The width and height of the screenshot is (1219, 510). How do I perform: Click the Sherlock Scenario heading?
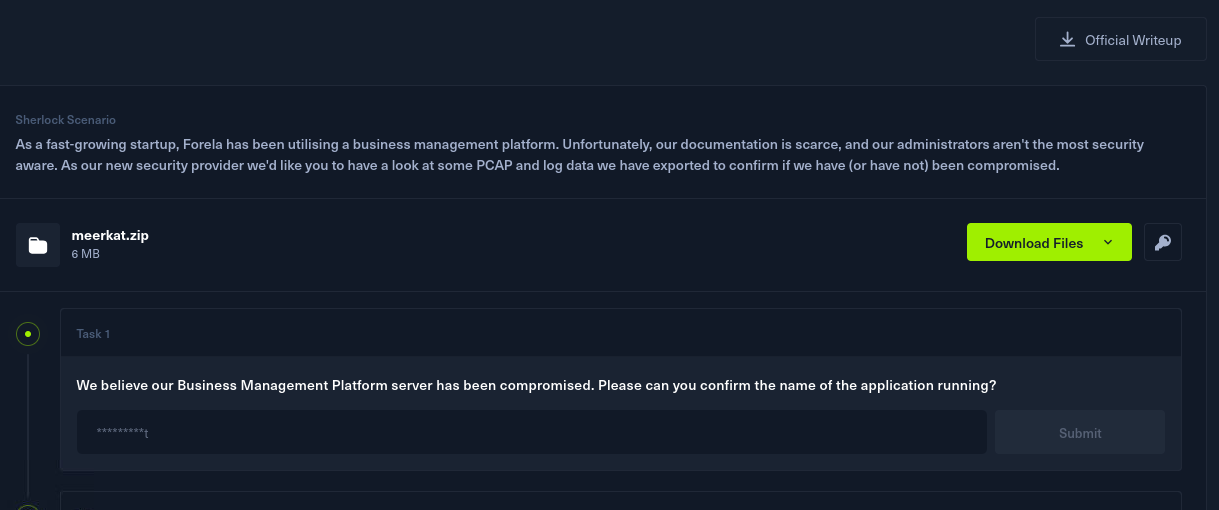click(65, 120)
